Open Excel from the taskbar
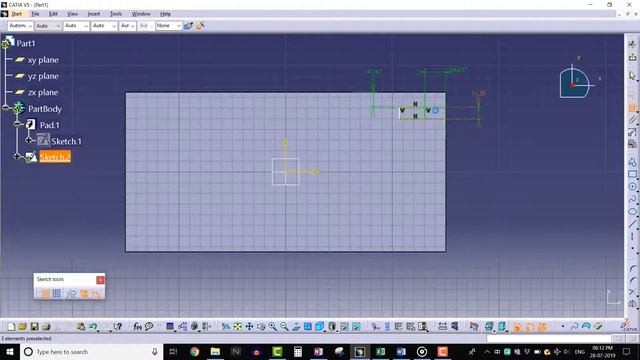The width and height of the screenshot is (640, 360). (x=380, y=351)
